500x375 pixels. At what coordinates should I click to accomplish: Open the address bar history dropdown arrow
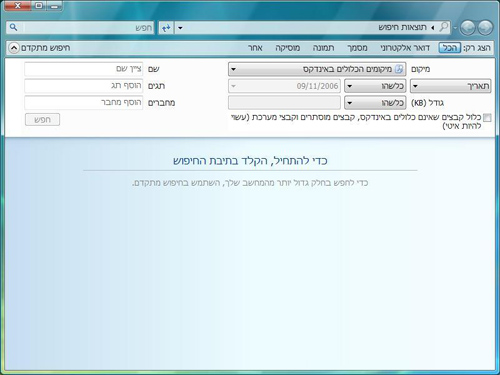pos(180,28)
